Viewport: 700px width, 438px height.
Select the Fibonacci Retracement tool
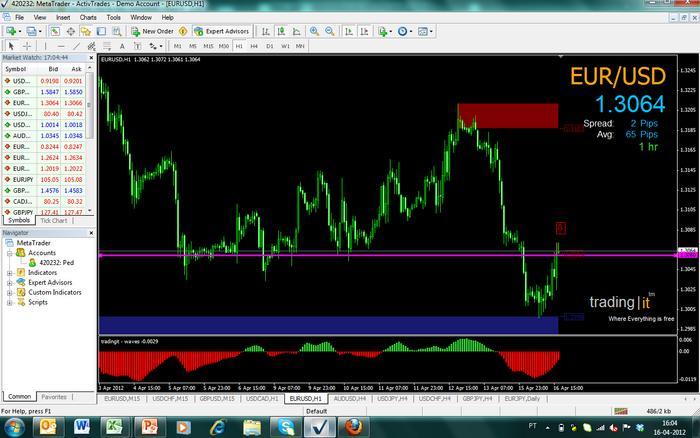107,46
